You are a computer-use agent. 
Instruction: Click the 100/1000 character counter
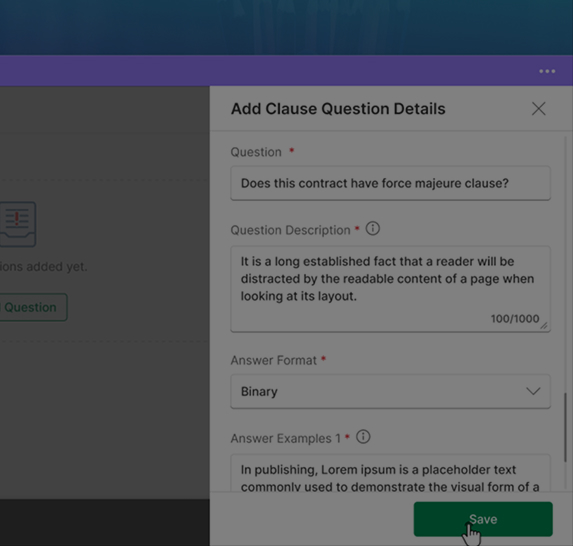coord(515,319)
